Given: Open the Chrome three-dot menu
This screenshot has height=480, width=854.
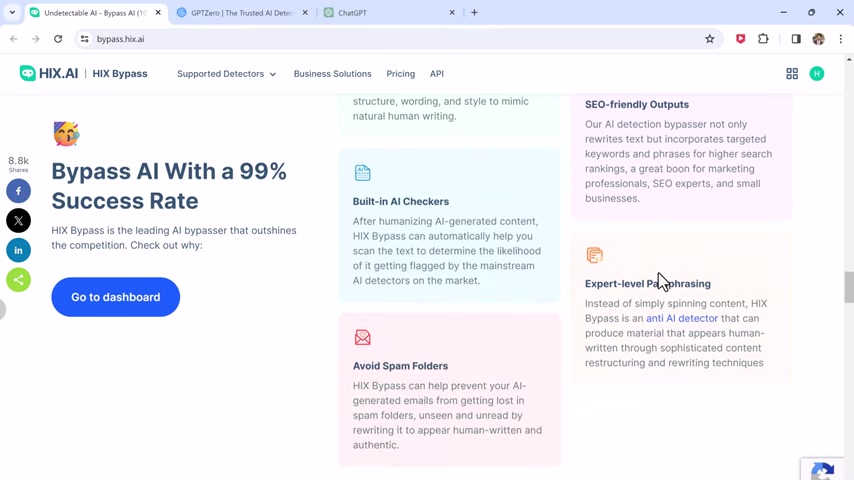Looking at the screenshot, I should point(840,39).
